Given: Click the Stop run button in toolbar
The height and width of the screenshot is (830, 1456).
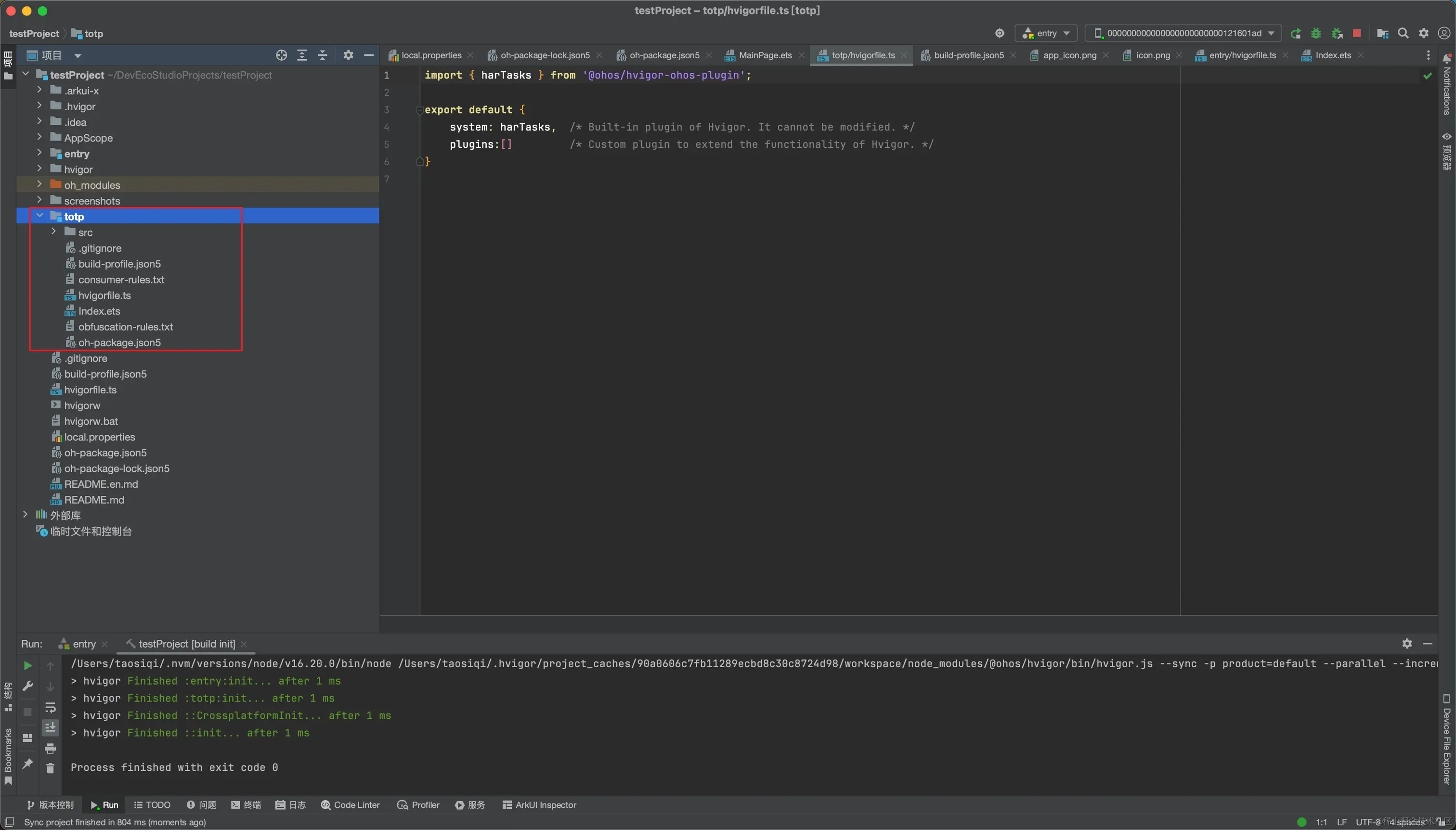Looking at the screenshot, I should 1357,33.
